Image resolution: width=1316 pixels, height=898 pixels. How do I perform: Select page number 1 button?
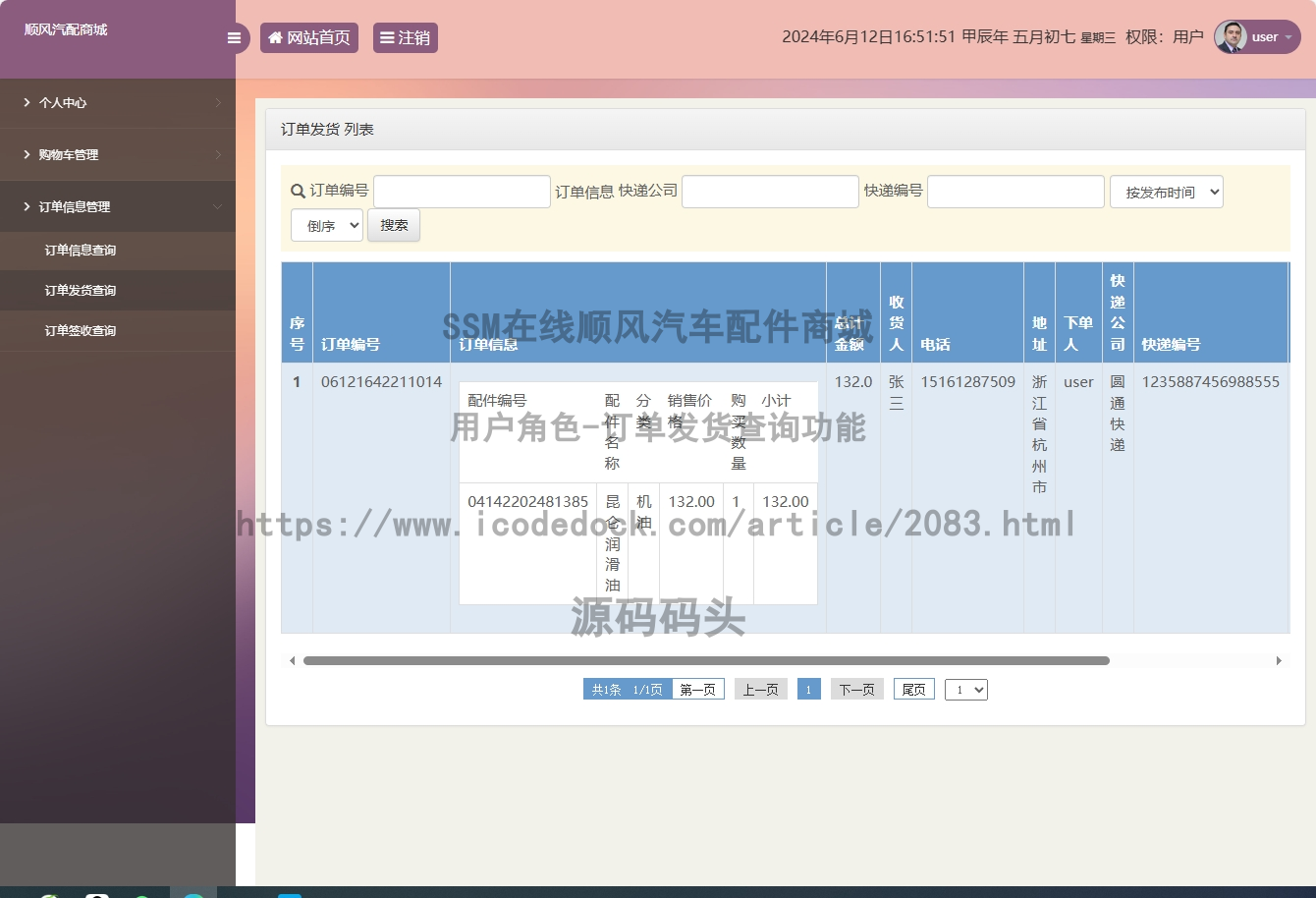pos(808,690)
